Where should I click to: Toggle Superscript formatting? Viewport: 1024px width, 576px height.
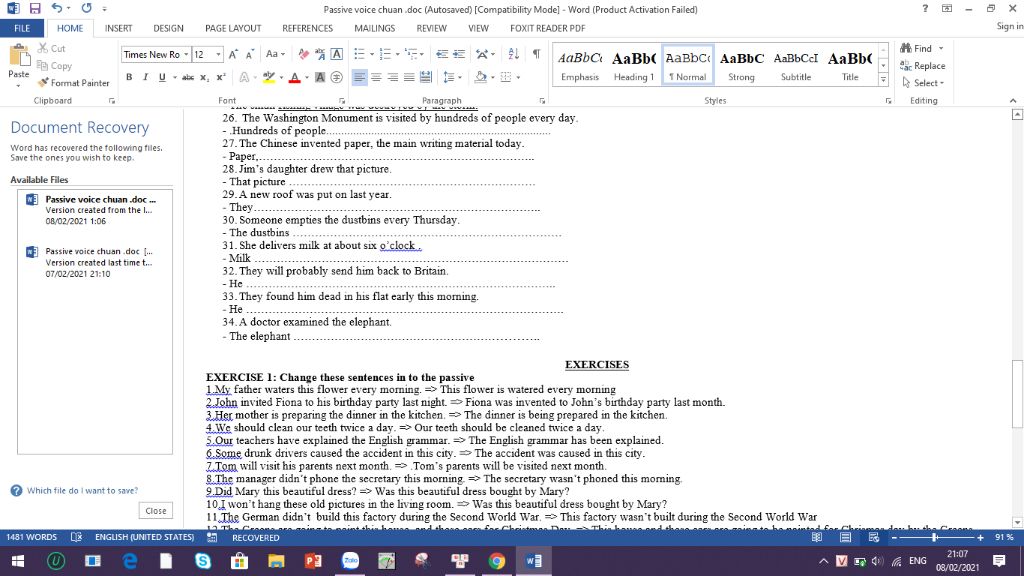pyautogui.click(x=221, y=77)
